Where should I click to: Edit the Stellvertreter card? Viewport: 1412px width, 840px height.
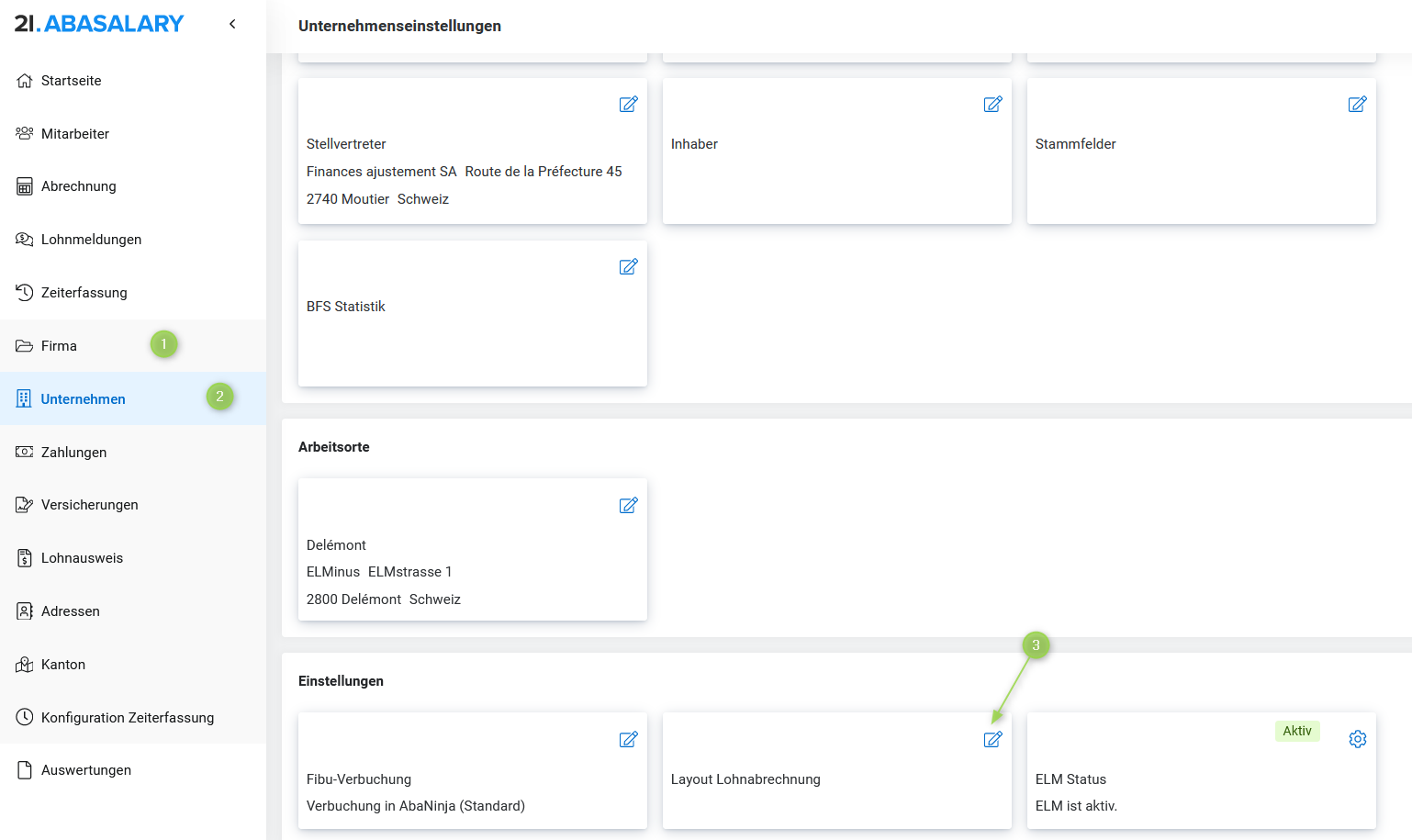(628, 105)
